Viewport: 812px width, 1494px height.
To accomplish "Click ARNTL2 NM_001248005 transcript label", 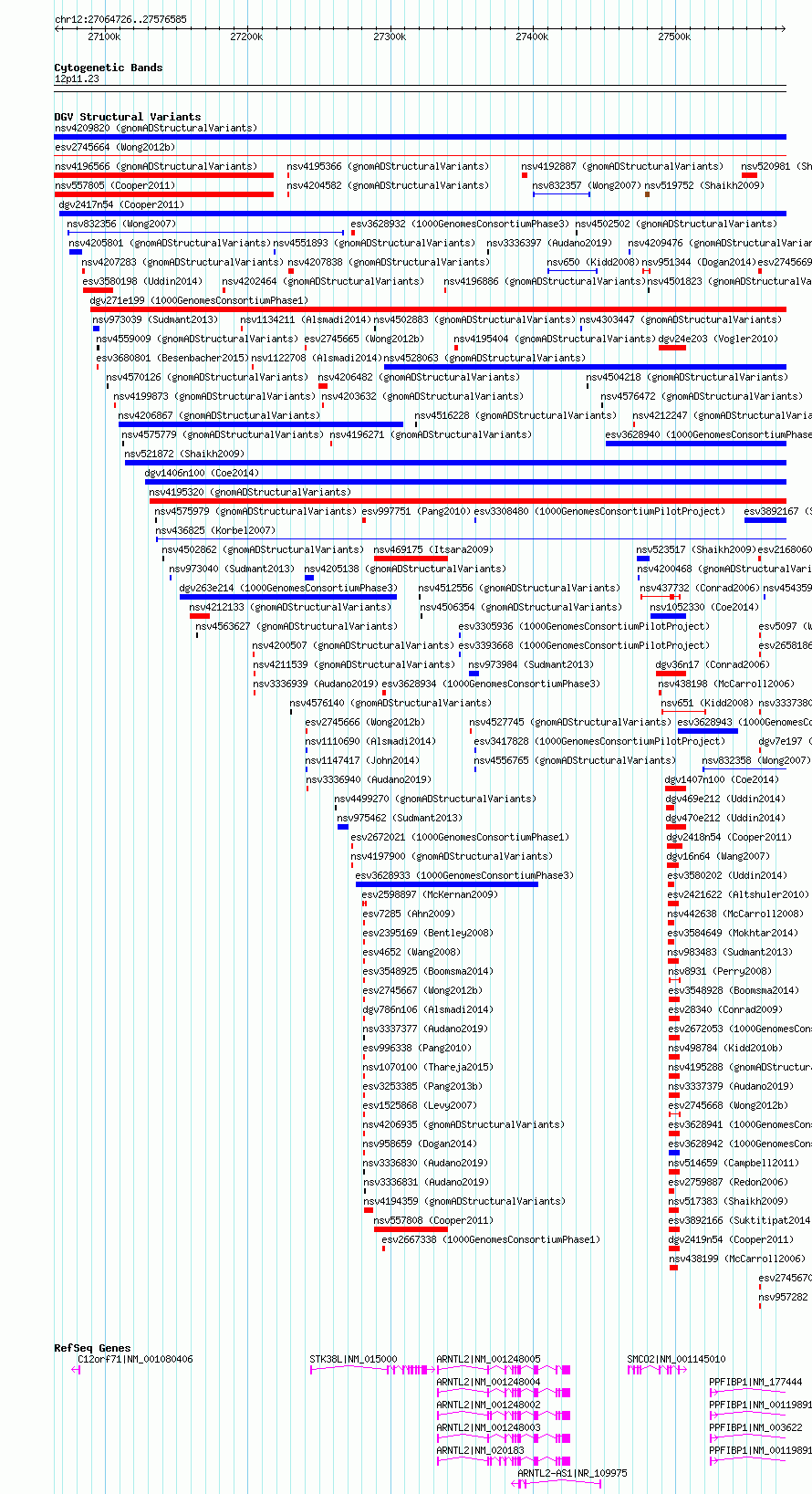I will pos(488,1359).
